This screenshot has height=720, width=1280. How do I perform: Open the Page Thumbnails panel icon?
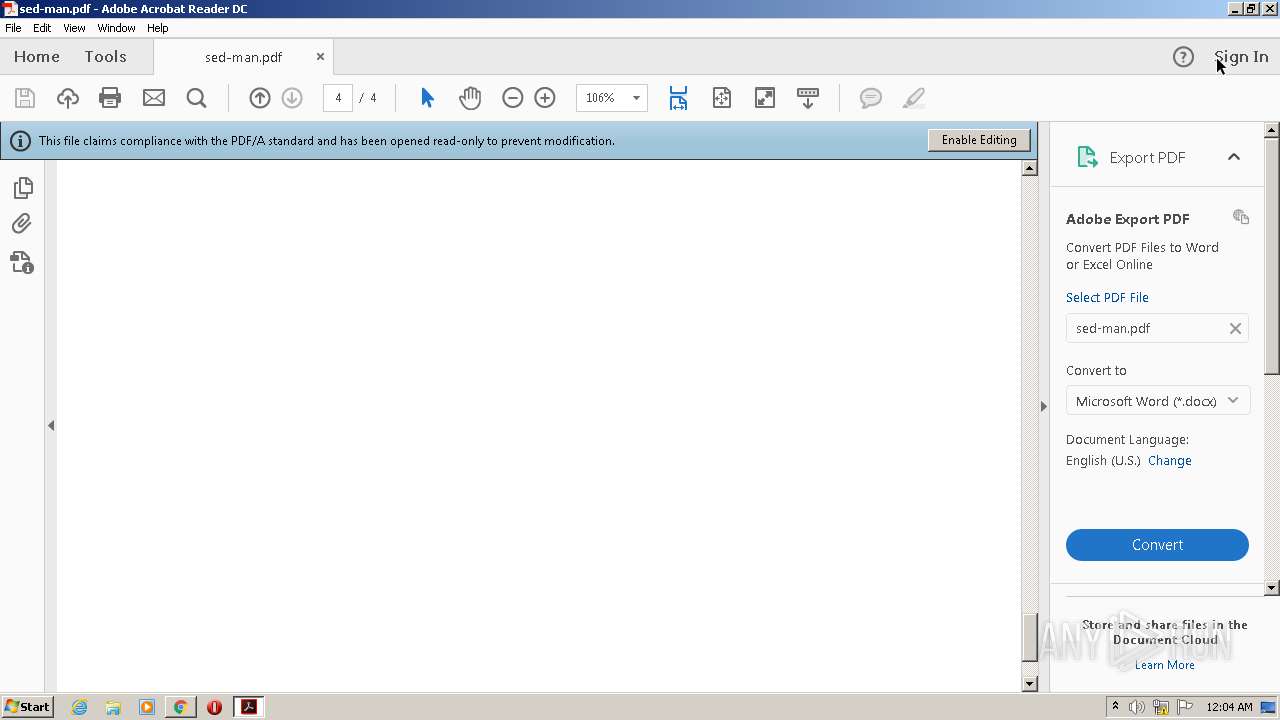[x=22, y=188]
